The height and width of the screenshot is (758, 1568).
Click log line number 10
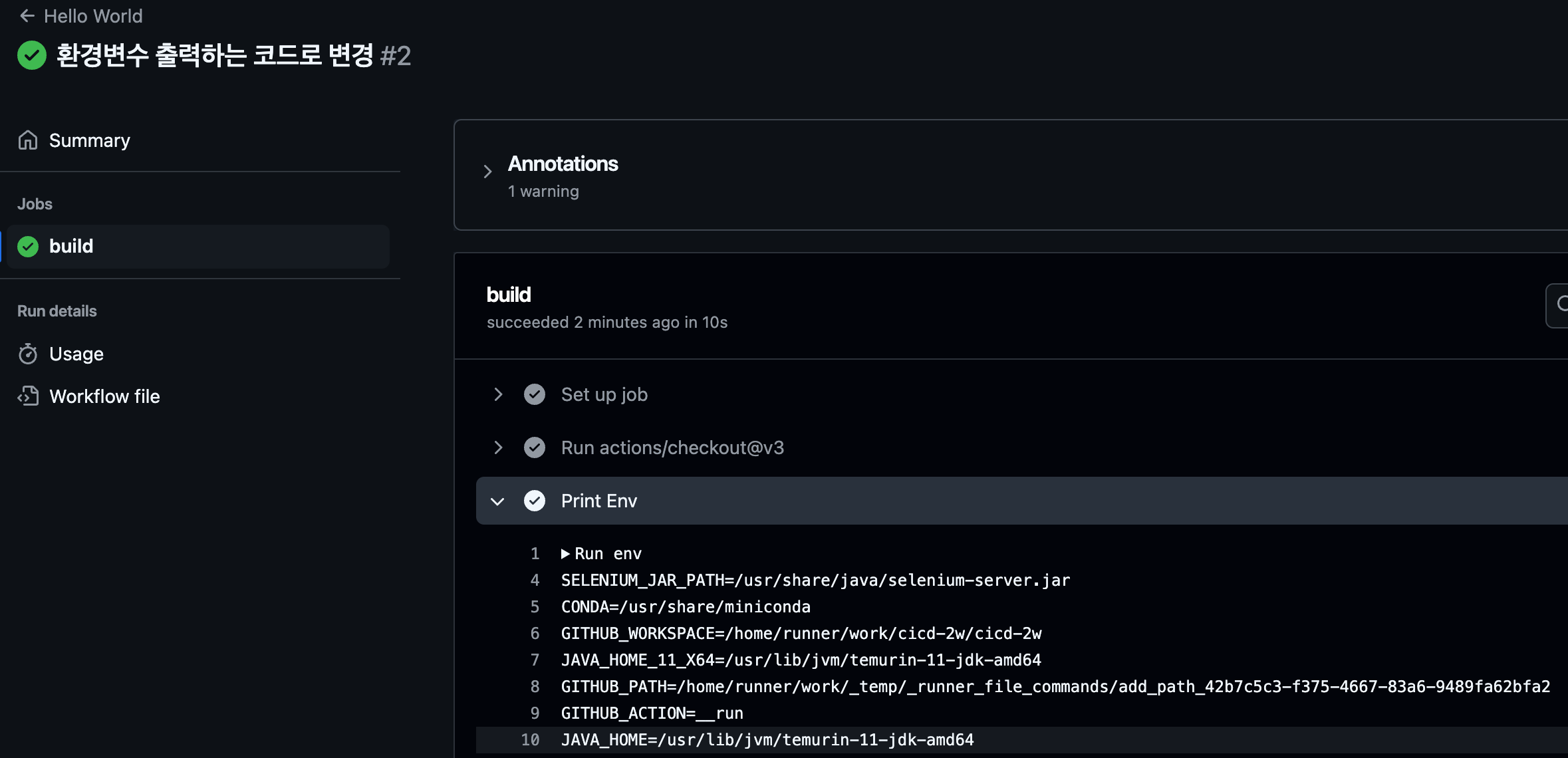tap(530, 740)
